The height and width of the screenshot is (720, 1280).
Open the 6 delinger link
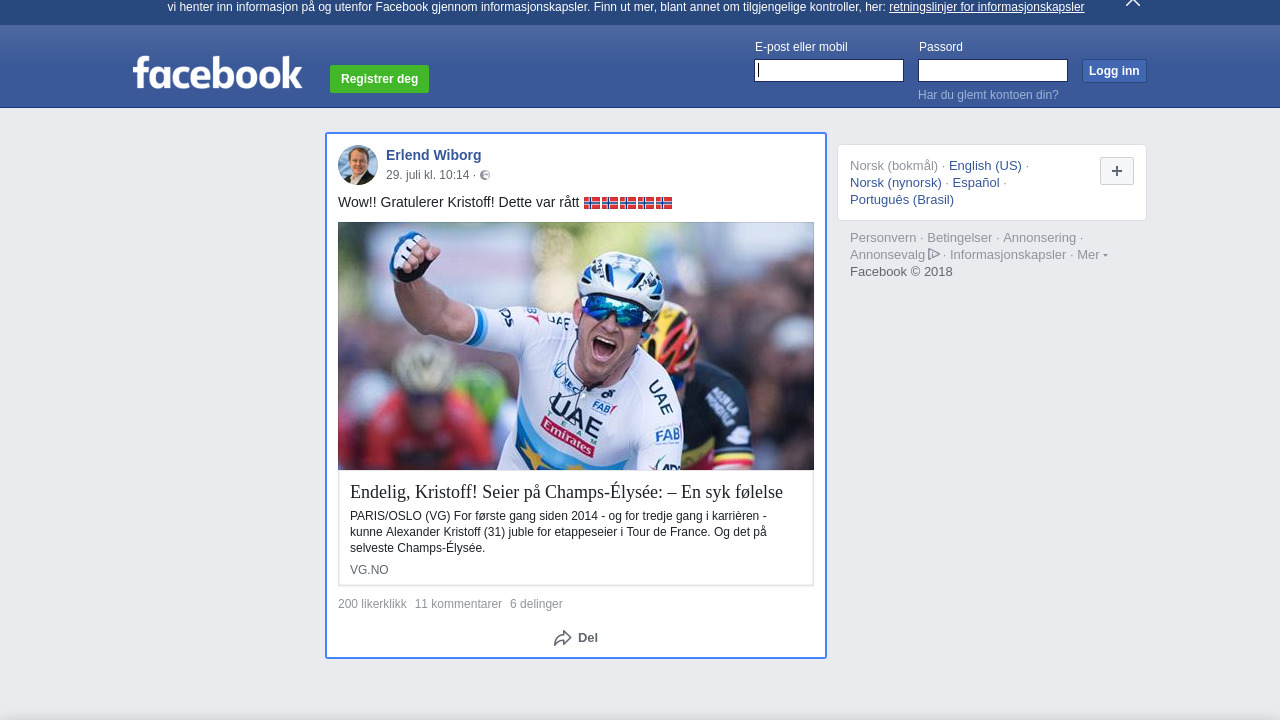point(536,604)
